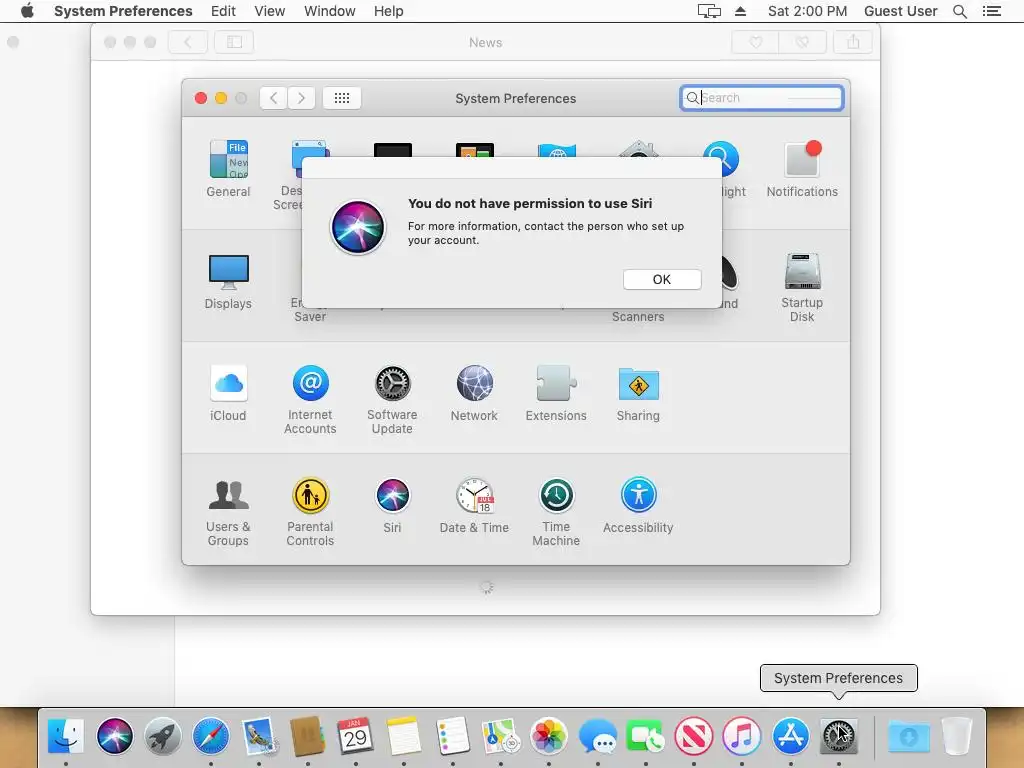1024x768 pixels.
Task: Open Messages from the Dock
Action: [598, 736]
